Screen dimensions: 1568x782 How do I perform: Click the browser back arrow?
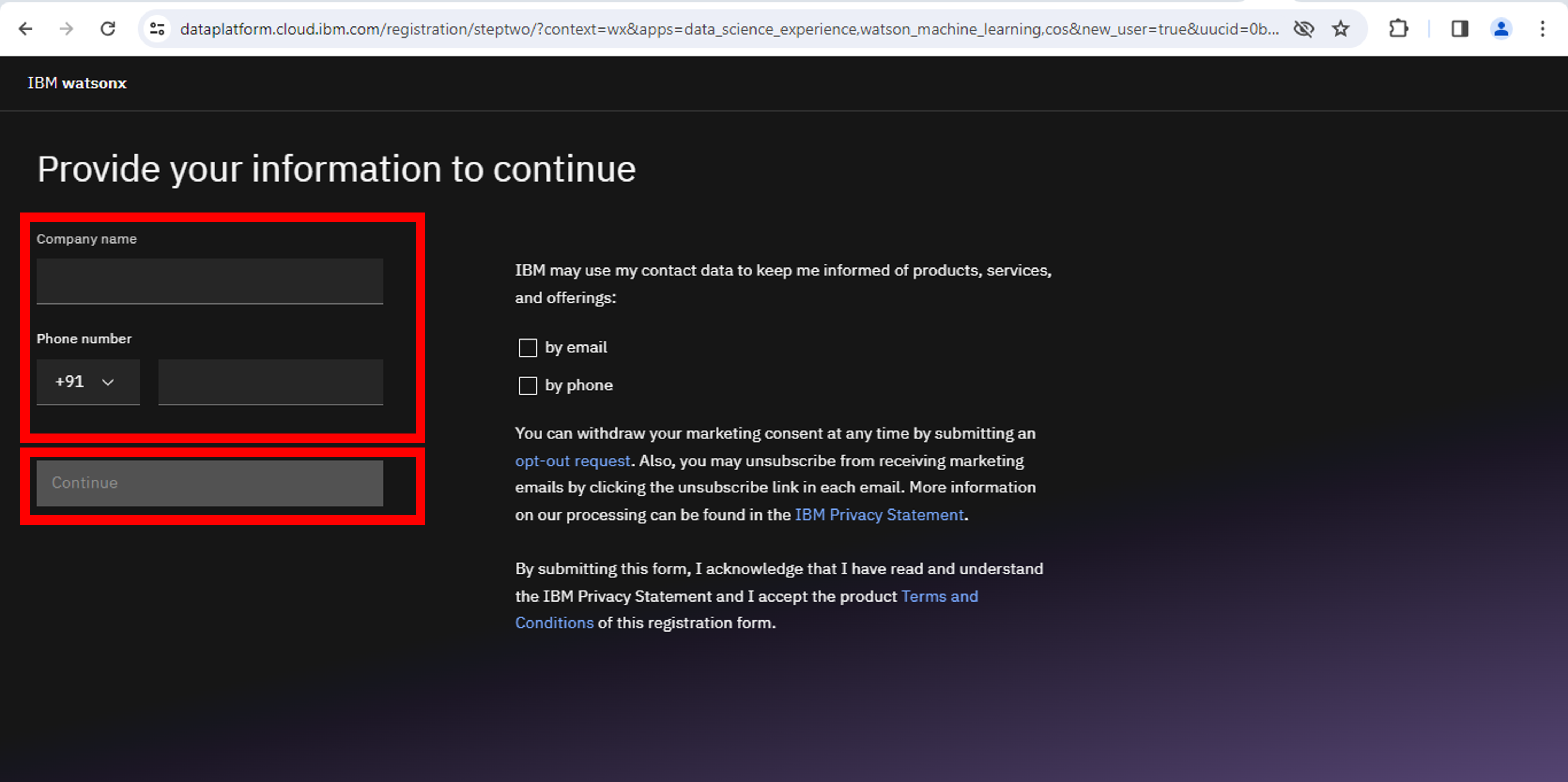pos(25,29)
